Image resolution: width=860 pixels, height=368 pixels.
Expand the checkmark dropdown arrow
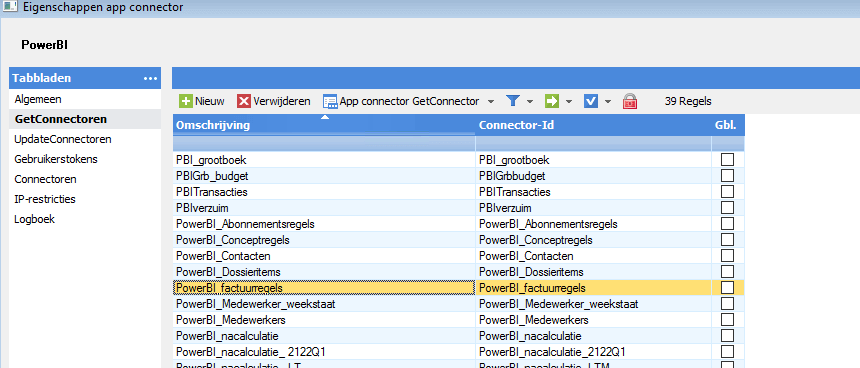(608, 101)
